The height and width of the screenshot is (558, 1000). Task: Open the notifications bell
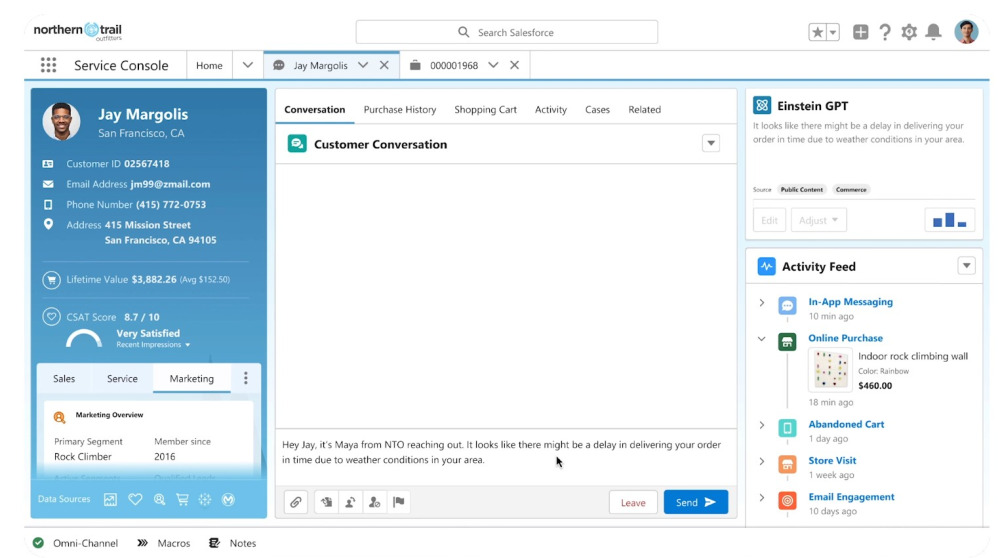pos(933,32)
